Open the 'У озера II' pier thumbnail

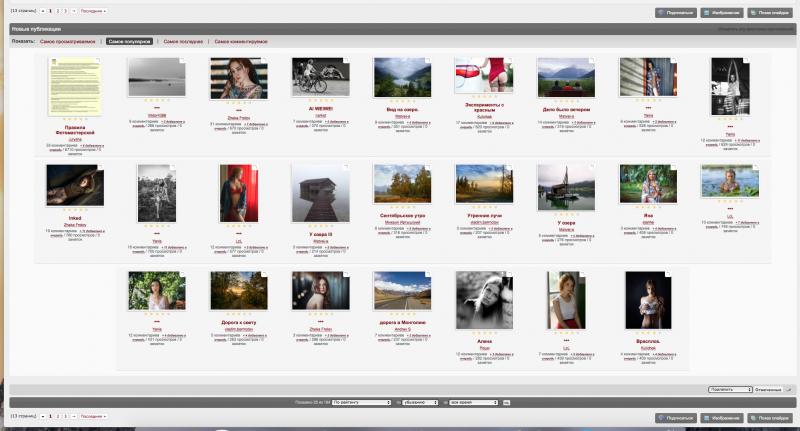coord(321,193)
